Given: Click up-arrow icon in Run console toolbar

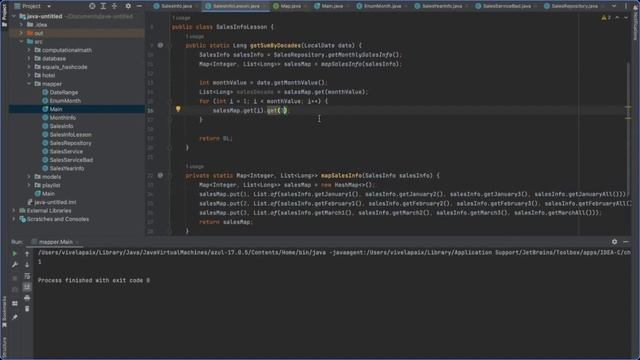Looking at the screenshot, I should (27, 253).
